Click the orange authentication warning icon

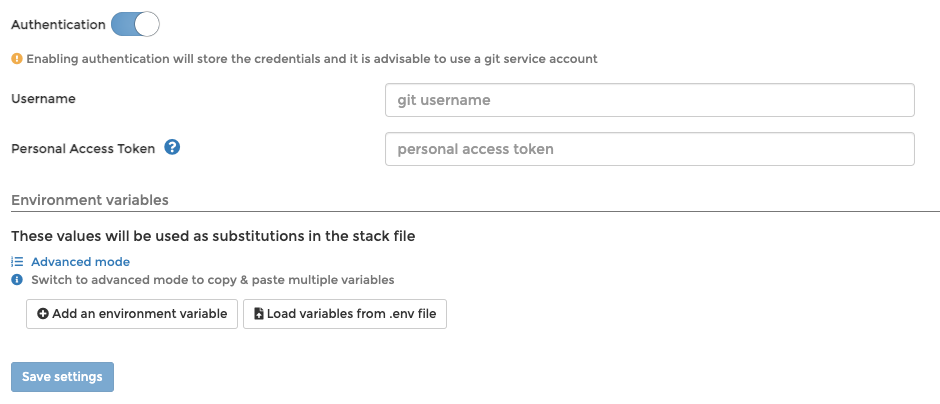(17, 59)
